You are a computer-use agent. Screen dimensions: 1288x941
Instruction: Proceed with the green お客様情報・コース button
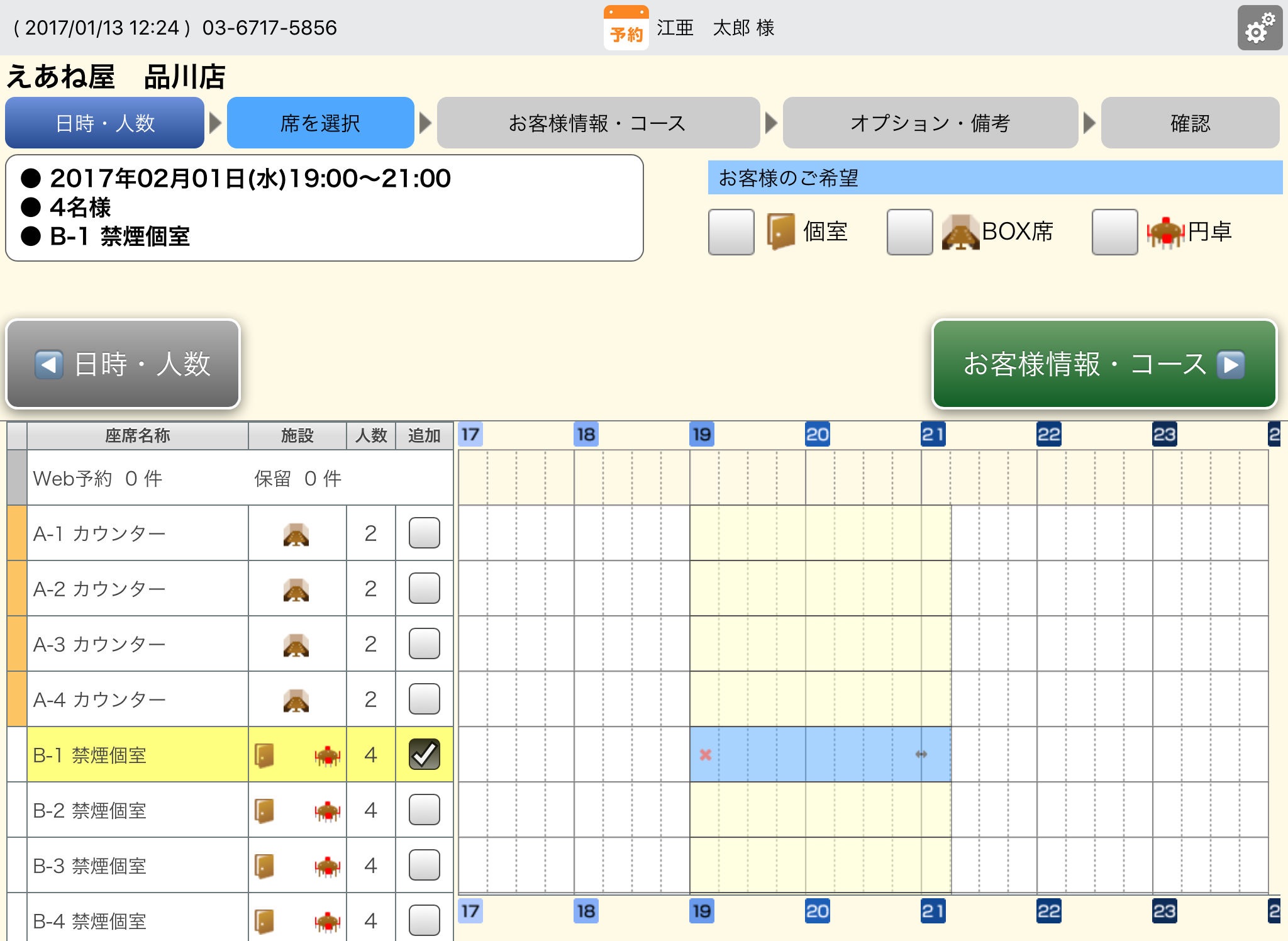click(x=1104, y=364)
